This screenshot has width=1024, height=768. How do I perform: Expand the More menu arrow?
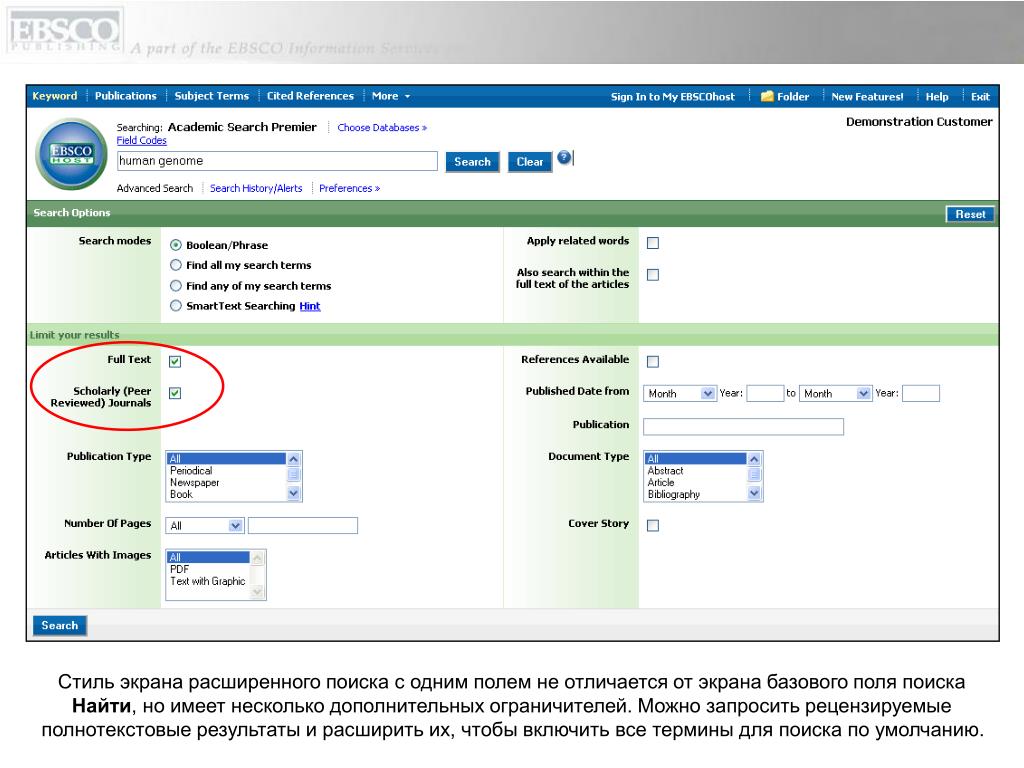(x=408, y=96)
